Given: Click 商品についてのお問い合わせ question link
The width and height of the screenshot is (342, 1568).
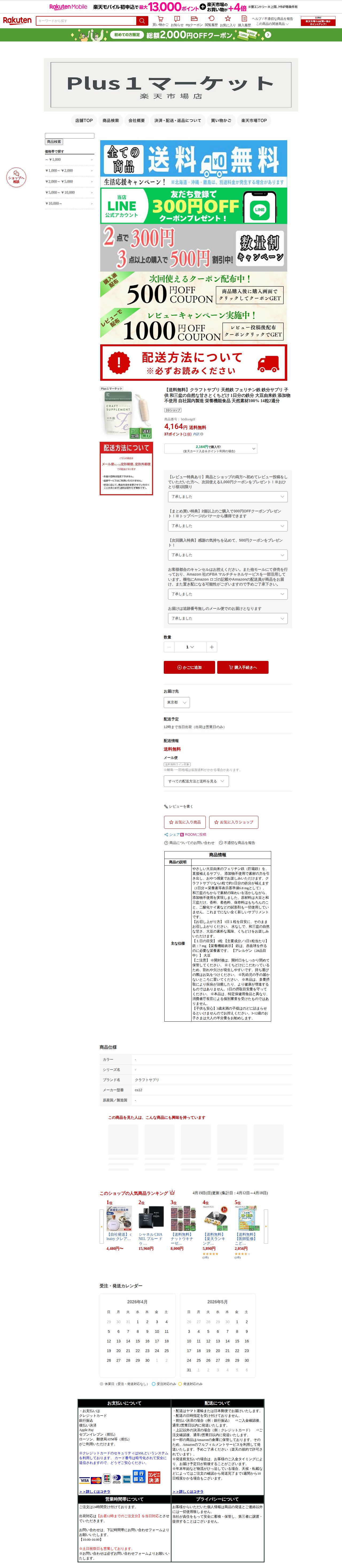Looking at the screenshot, I should pyautogui.click(x=189, y=843).
